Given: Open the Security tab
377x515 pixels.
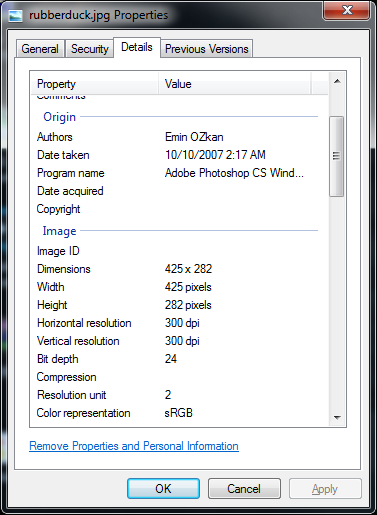Looking at the screenshot, I should [89, 49].
